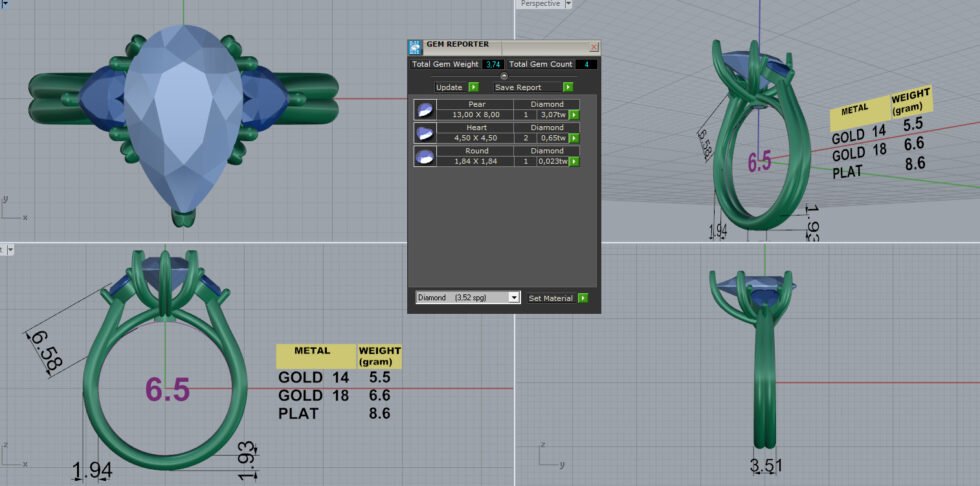Select the Perspective viewport label
Screen dimensions: 980x486
coord(540,4)
